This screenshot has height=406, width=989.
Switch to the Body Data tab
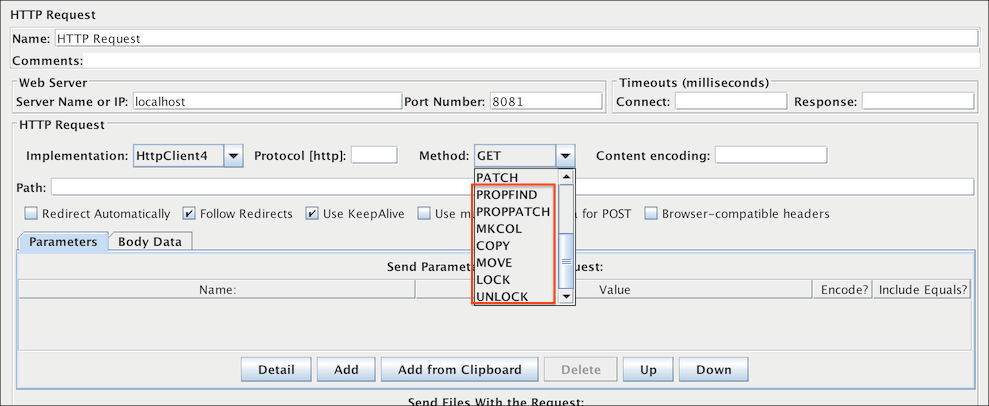[x=153, y=241]
